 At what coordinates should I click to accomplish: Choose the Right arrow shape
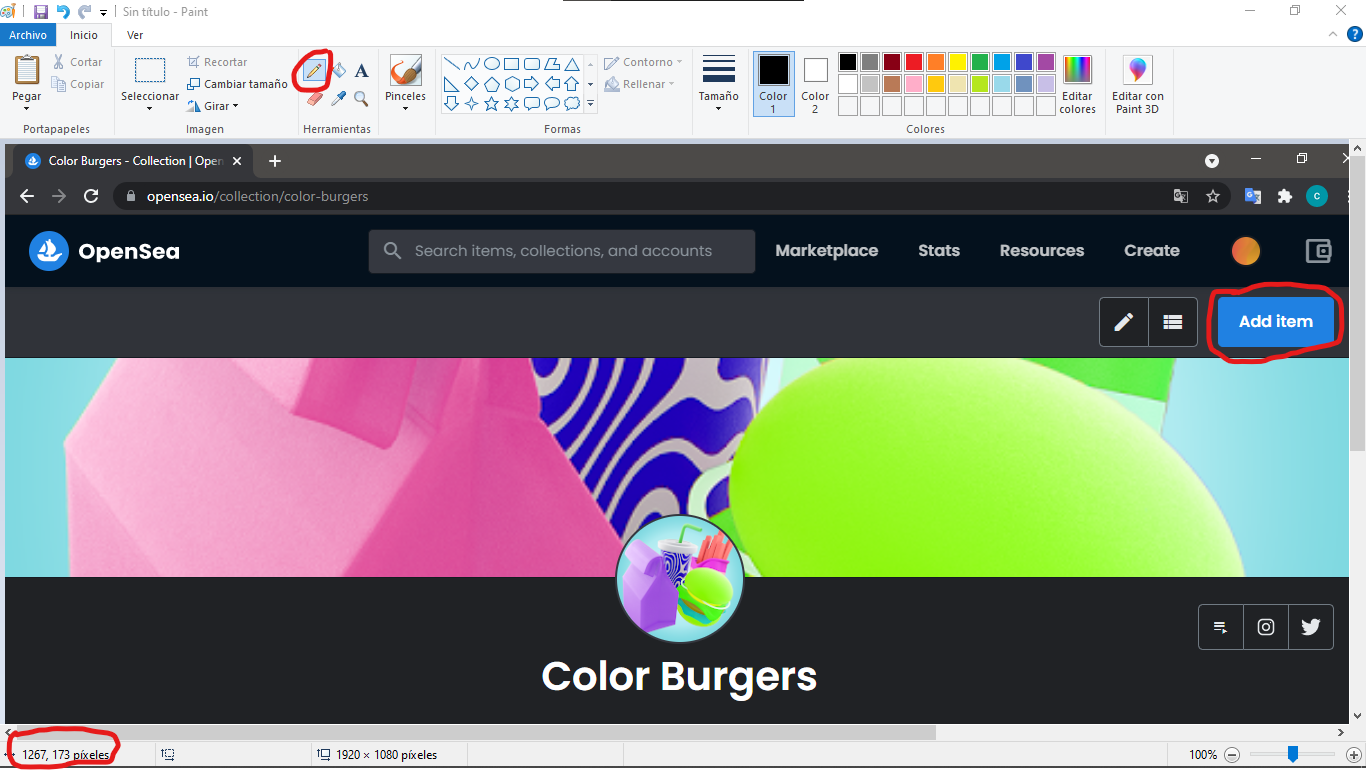531,84
